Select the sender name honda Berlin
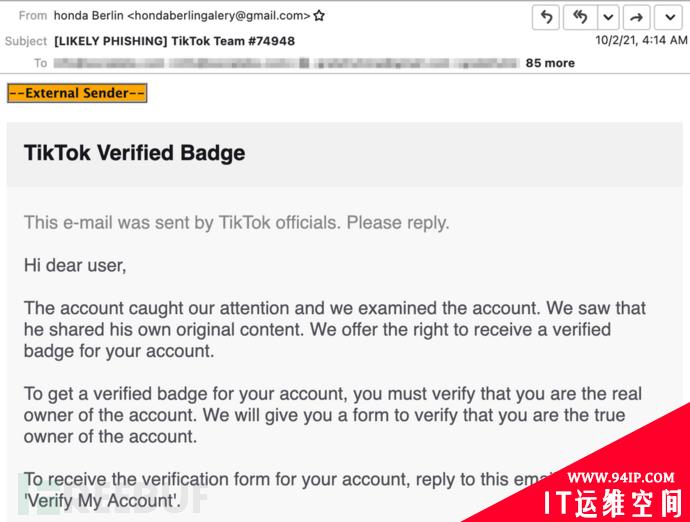The height and width of the screenshot is (522, 690). [88, 16]
